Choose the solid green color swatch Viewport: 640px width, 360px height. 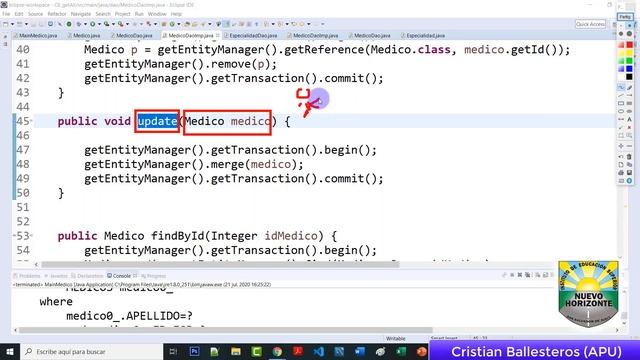coord(629,60)
